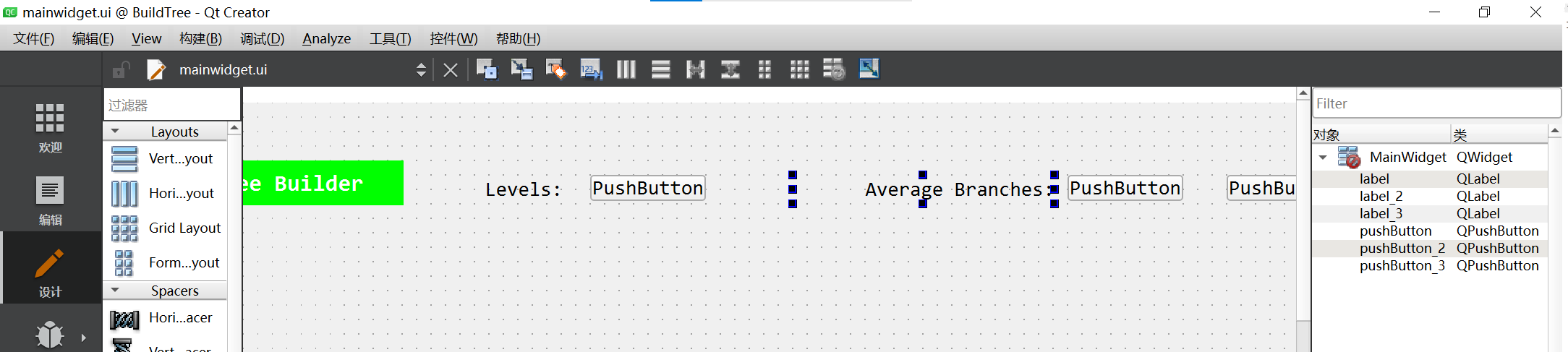Open the 工具(T) menu

390,38
